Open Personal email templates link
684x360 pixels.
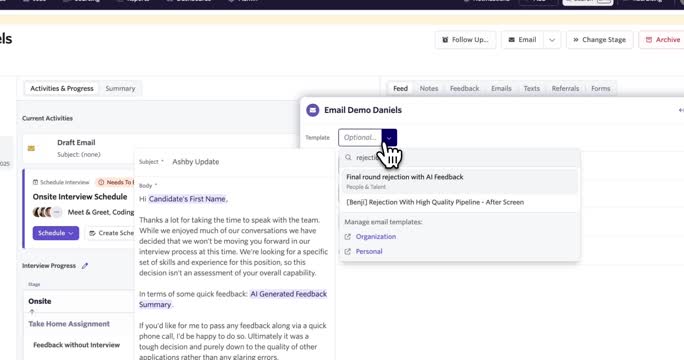pyautogui.click(x=369, y=251)
